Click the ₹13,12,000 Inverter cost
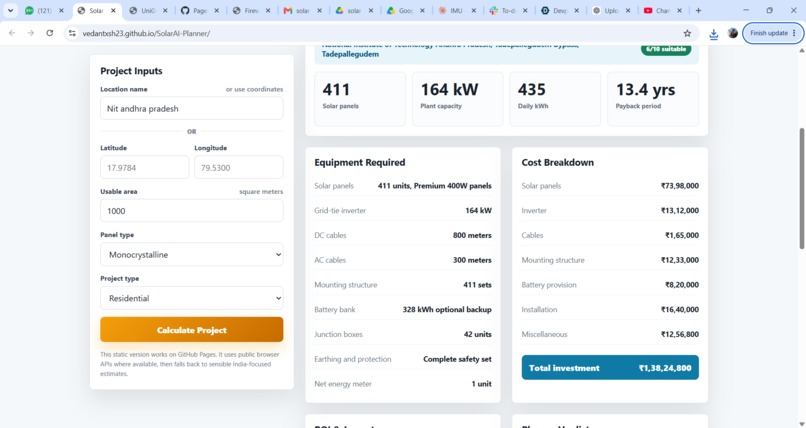Screen dimensions: 806x428 680,211
